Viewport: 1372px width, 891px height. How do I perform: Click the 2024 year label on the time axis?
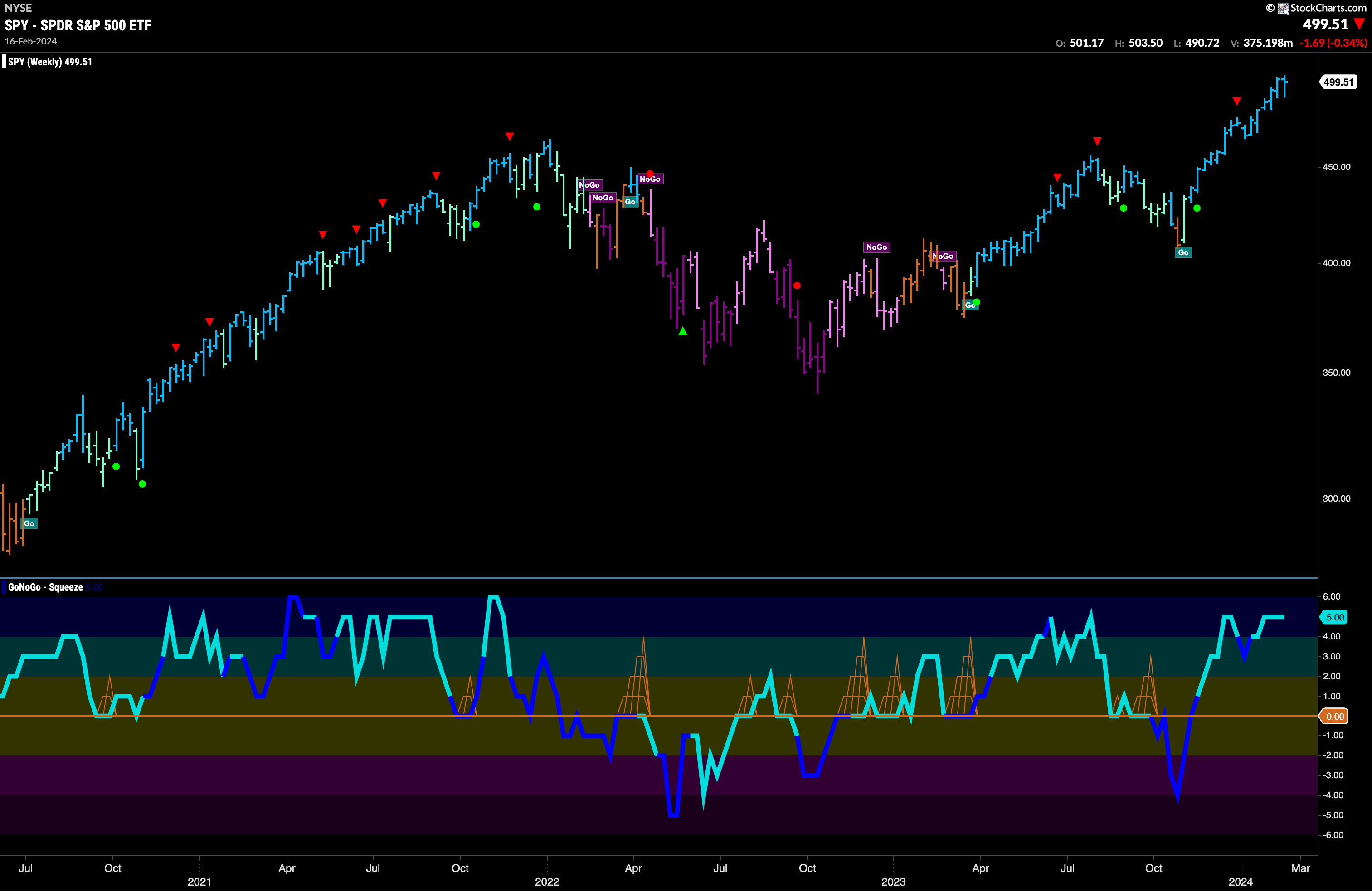[x=1240, y=881]
